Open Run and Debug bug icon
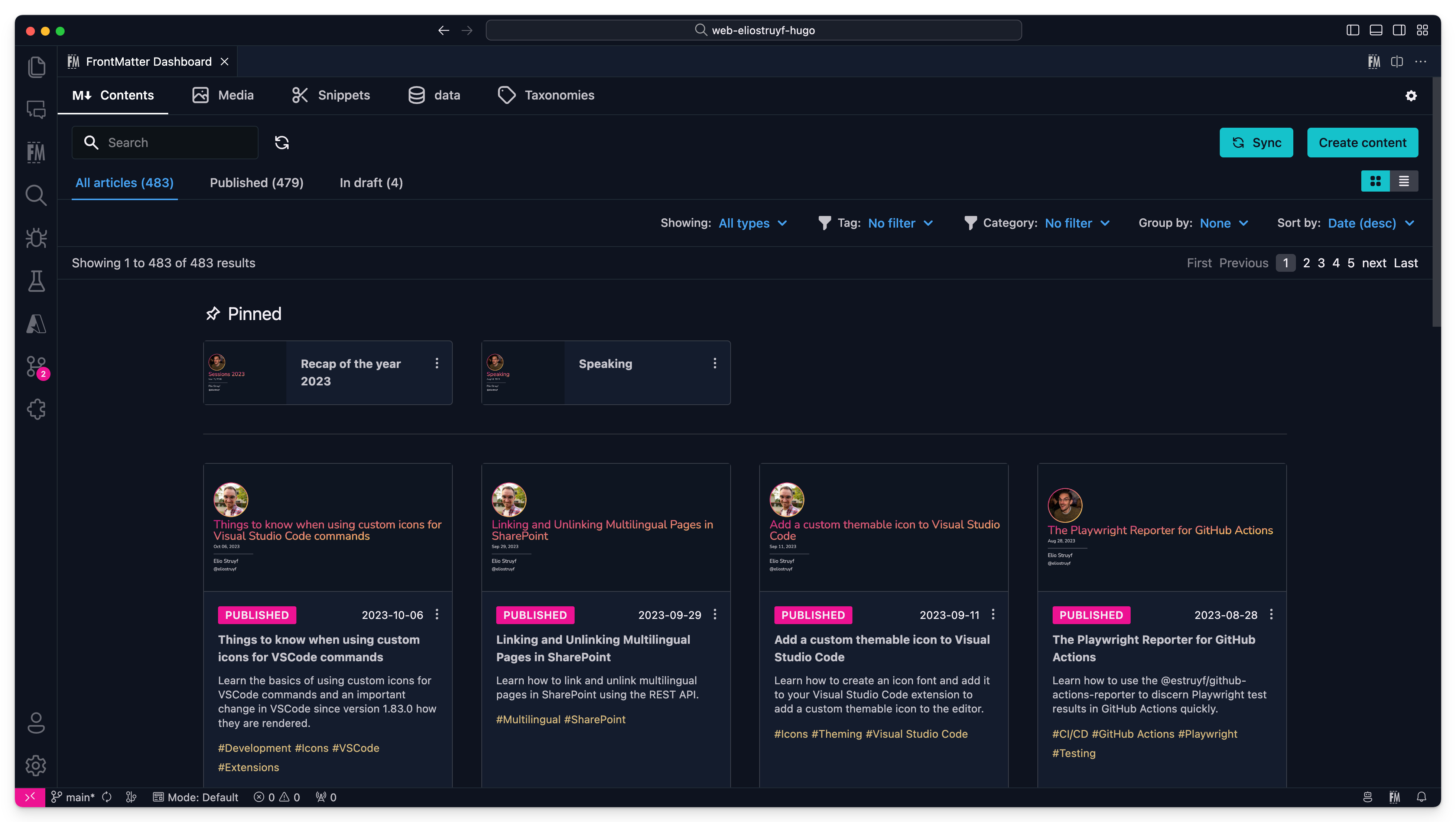 [36, 238]
